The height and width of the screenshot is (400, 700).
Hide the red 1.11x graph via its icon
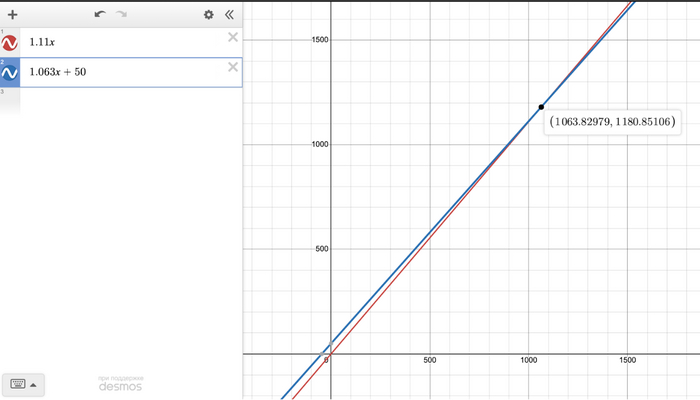(9, 43)
